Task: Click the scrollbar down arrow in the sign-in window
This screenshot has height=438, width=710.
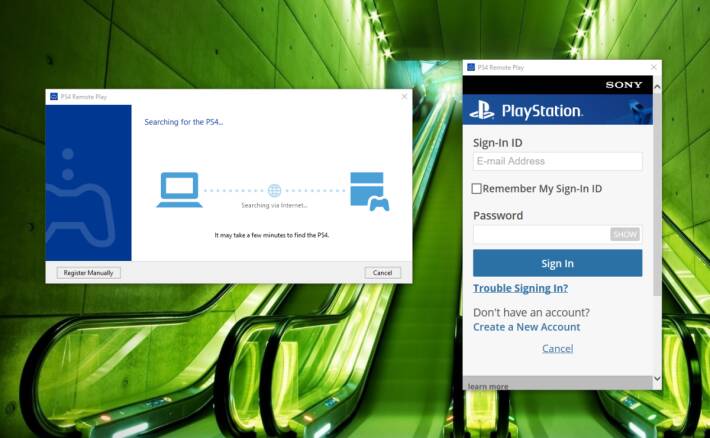Action: coord(657,379)
